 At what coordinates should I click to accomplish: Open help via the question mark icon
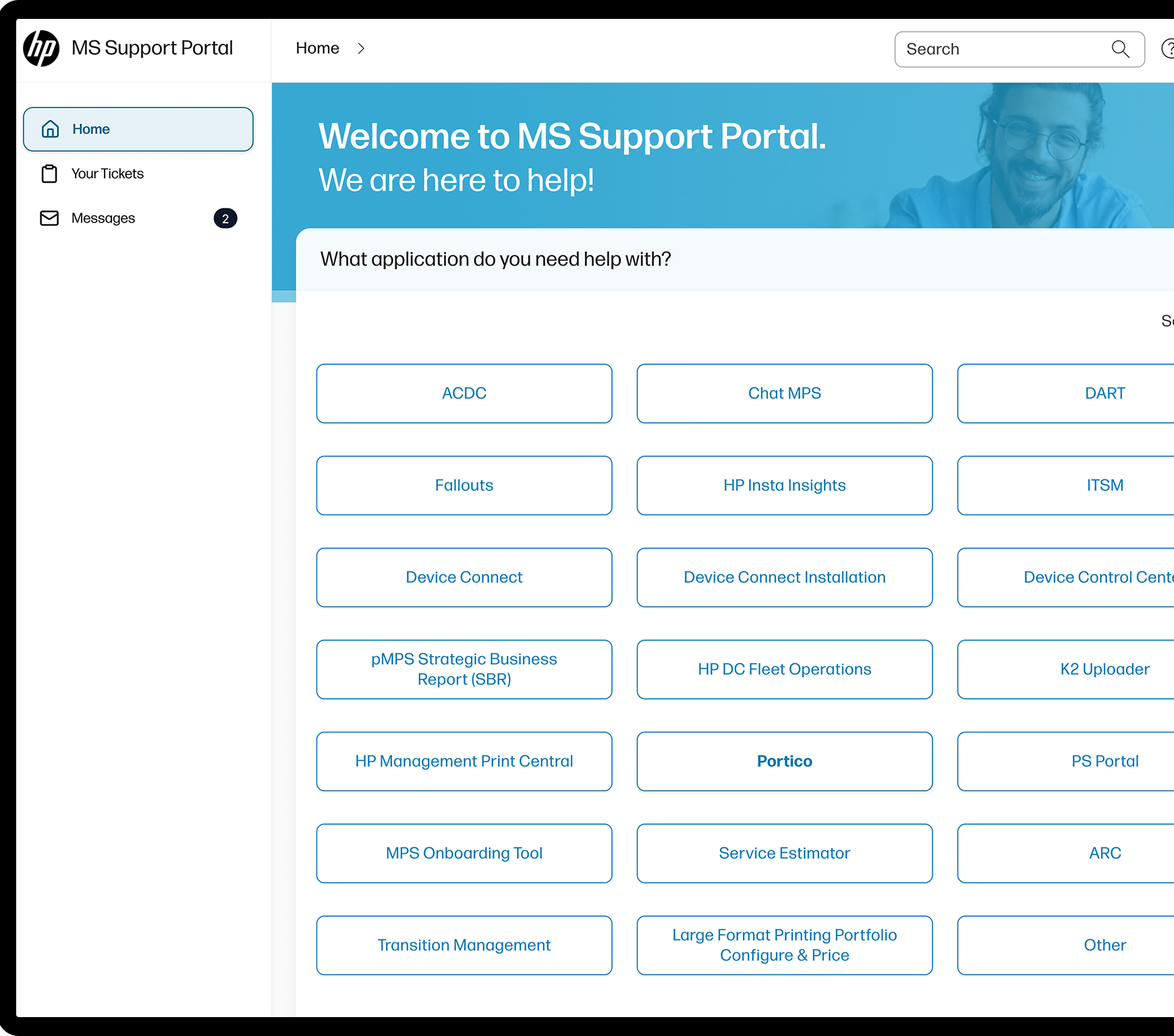pyautogui.click(x=1169, y=48)
